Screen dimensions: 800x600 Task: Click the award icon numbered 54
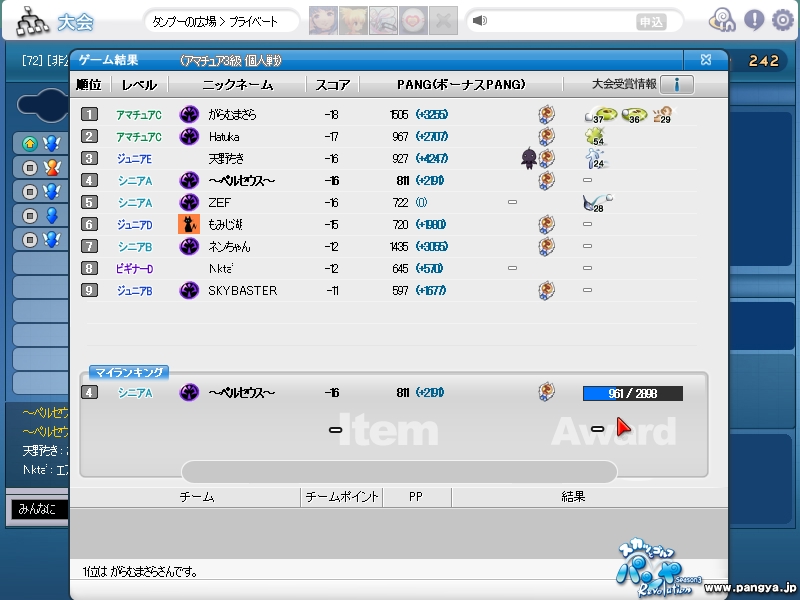[595, 137]
